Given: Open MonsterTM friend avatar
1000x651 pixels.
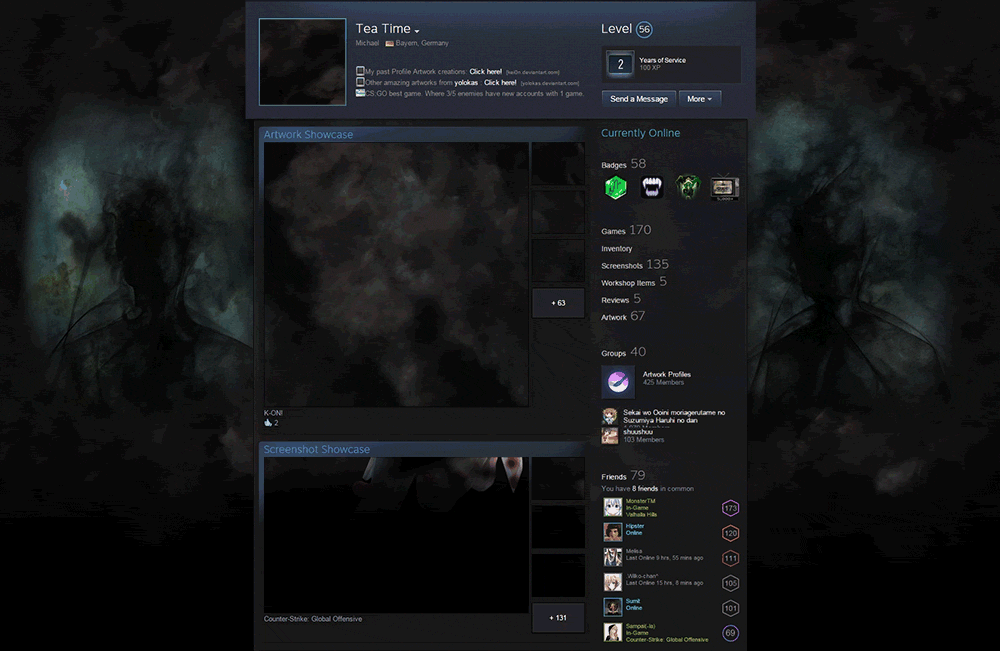Looking at the screenshot, I should [x=613, y=508].
